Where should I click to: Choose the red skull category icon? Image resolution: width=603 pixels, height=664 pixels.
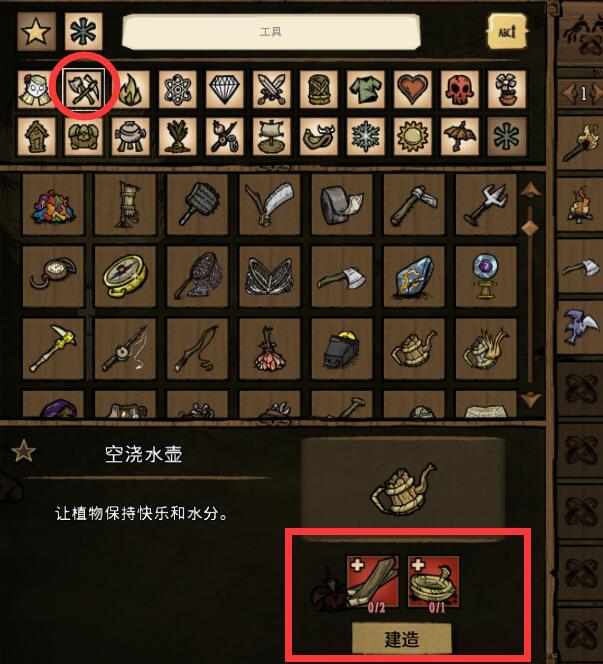[x=459, y=89]
